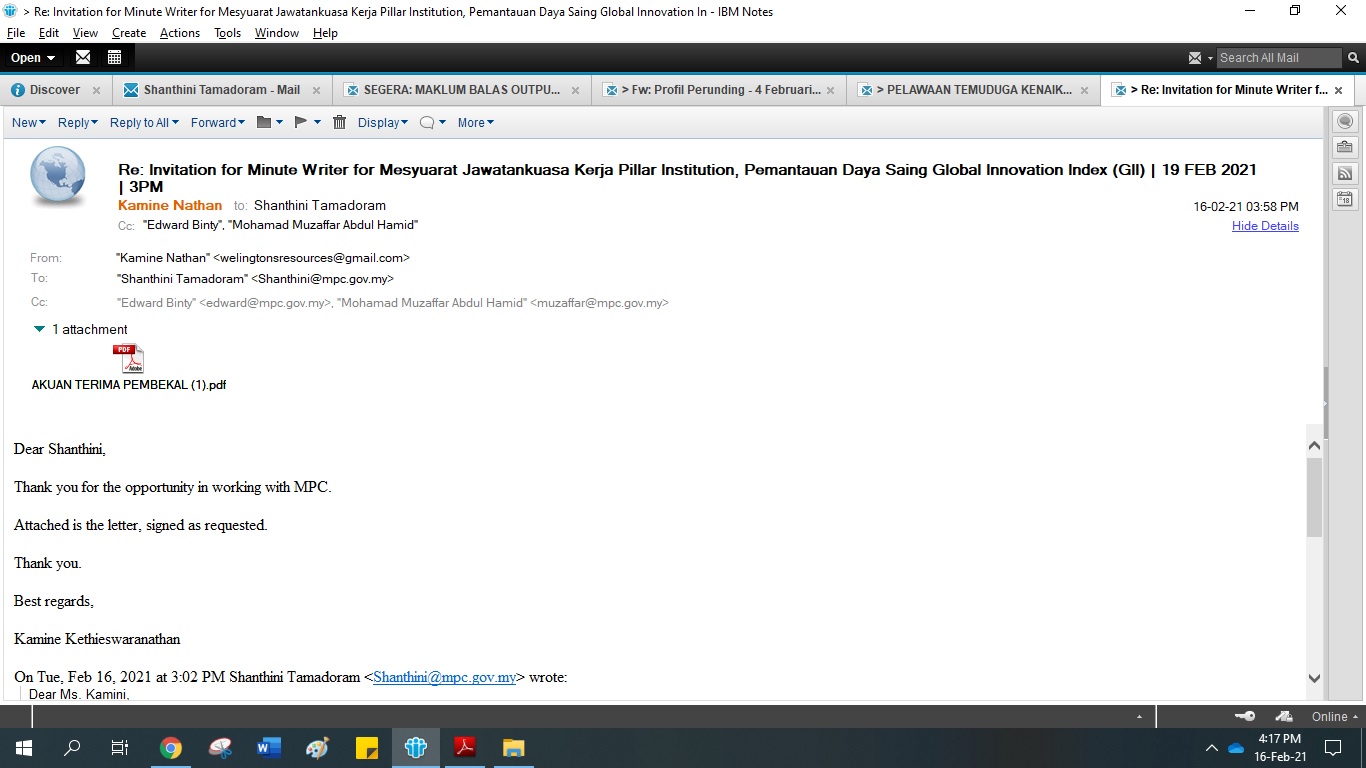
Task: Open the Mail shortcut icon beside Open
Action: 83,57
